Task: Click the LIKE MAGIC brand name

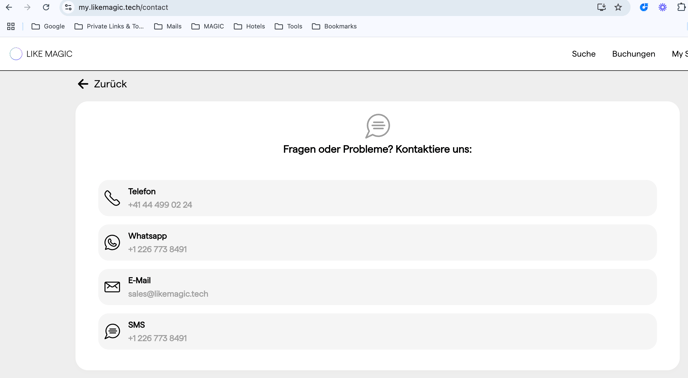Action: tap(49, 54)
